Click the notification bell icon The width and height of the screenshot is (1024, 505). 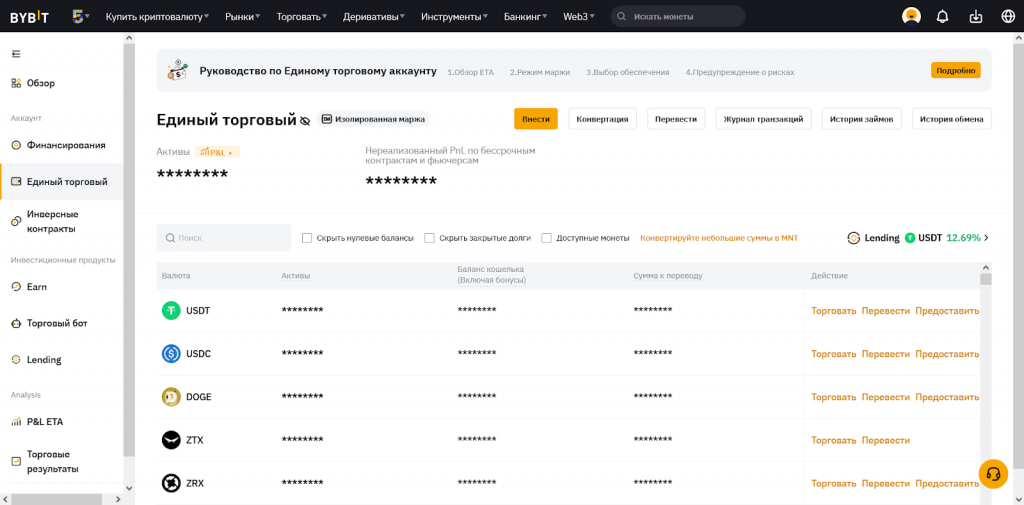coord(942,16)
